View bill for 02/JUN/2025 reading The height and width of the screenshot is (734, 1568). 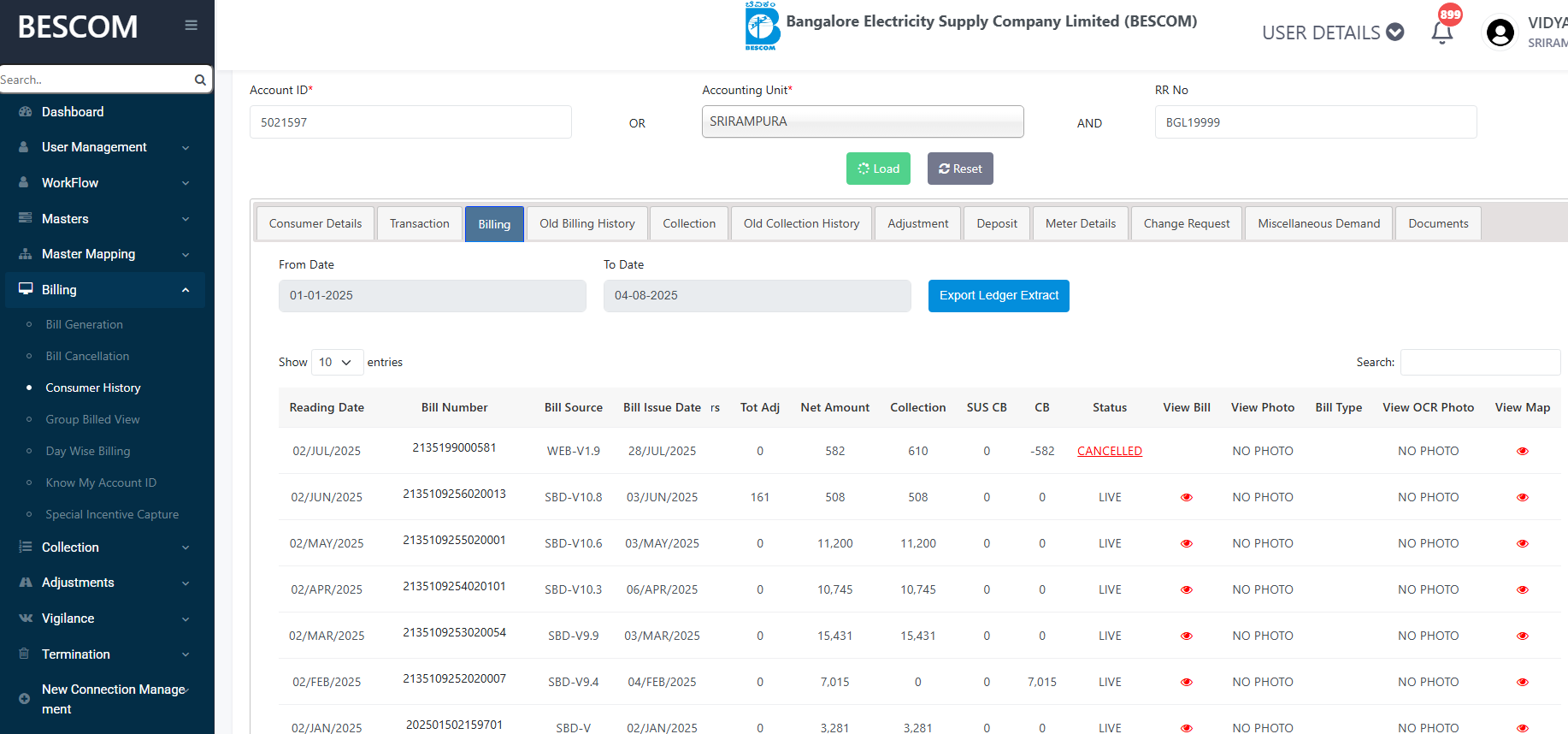click(1186, 497)
